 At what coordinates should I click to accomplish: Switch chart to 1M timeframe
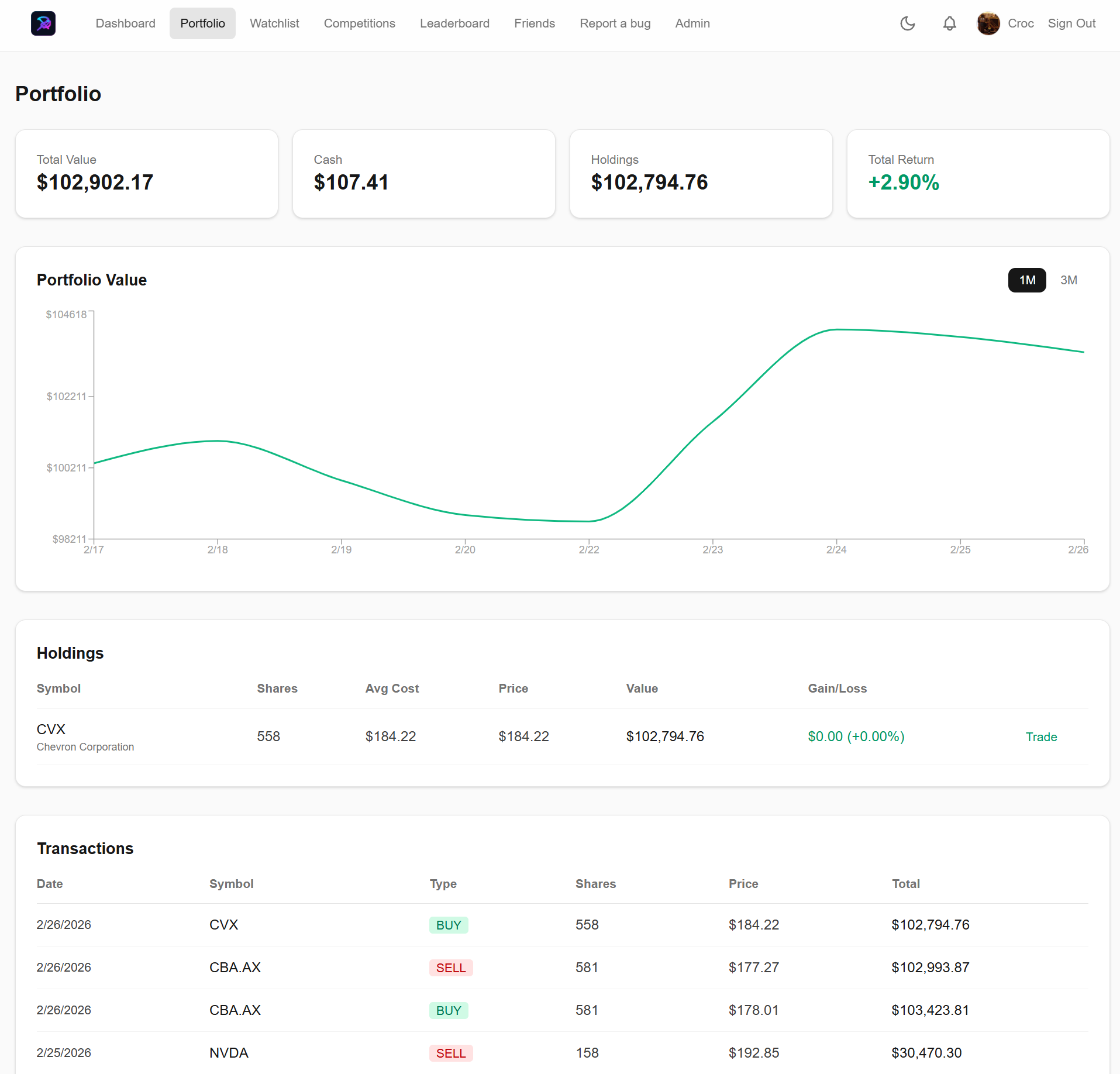[x=1026, y=280]
